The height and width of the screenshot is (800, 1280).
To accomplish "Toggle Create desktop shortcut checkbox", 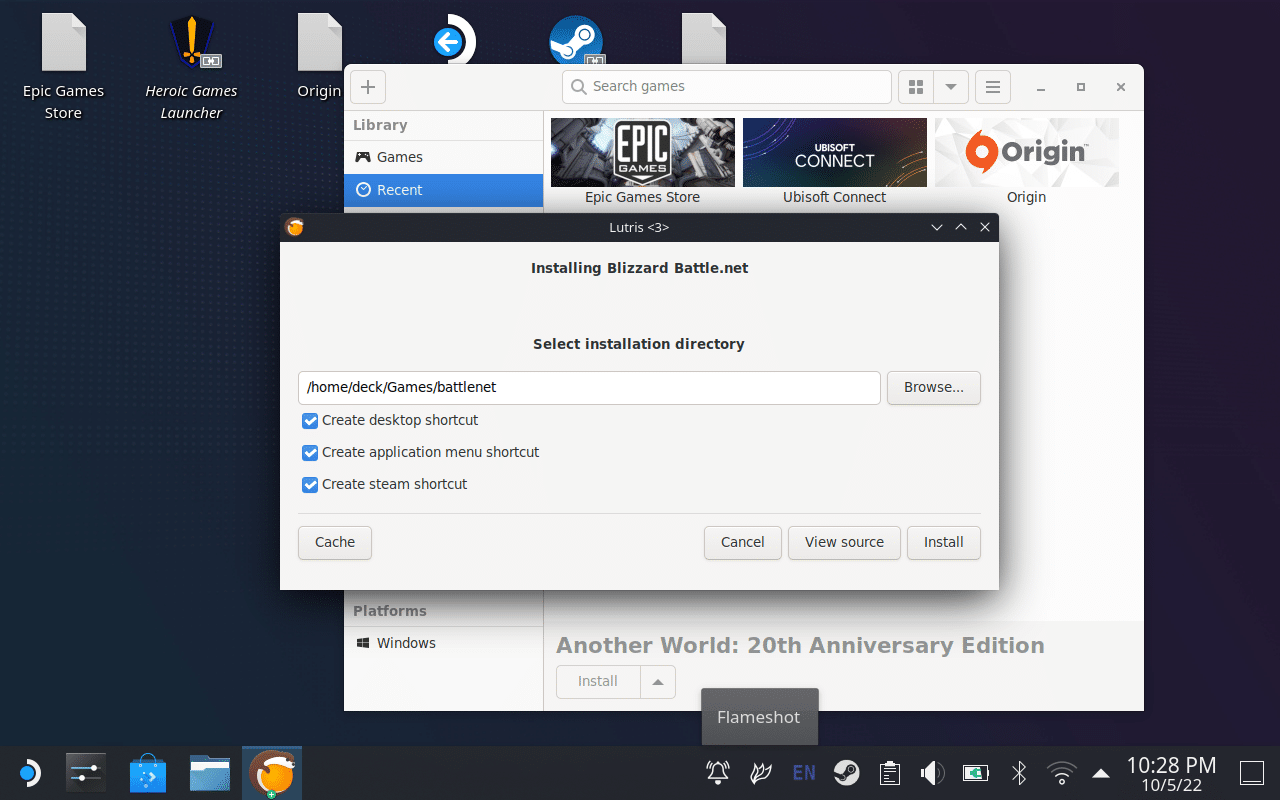I will 310,421.
